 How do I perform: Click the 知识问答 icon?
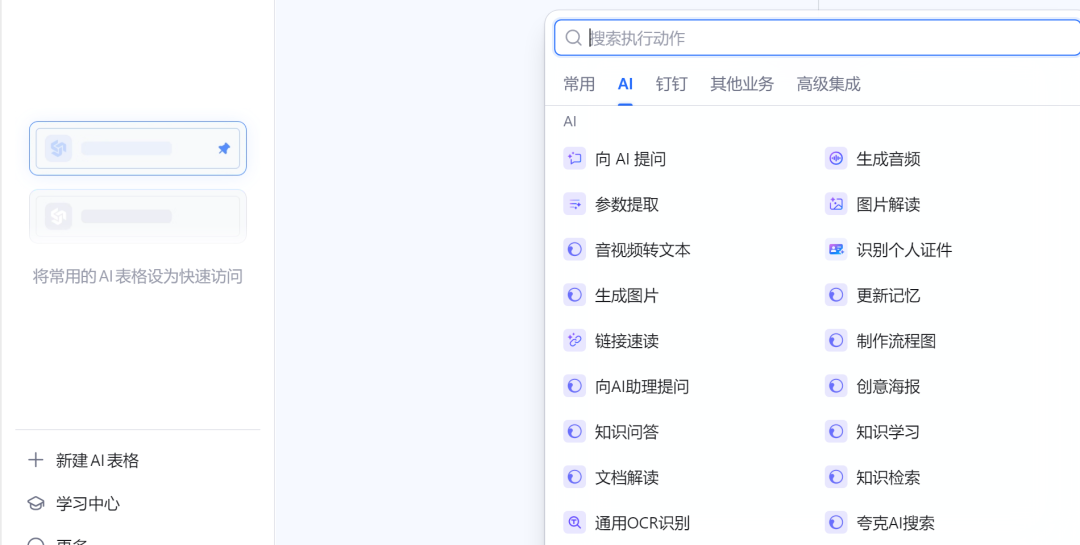coord(574,431)
